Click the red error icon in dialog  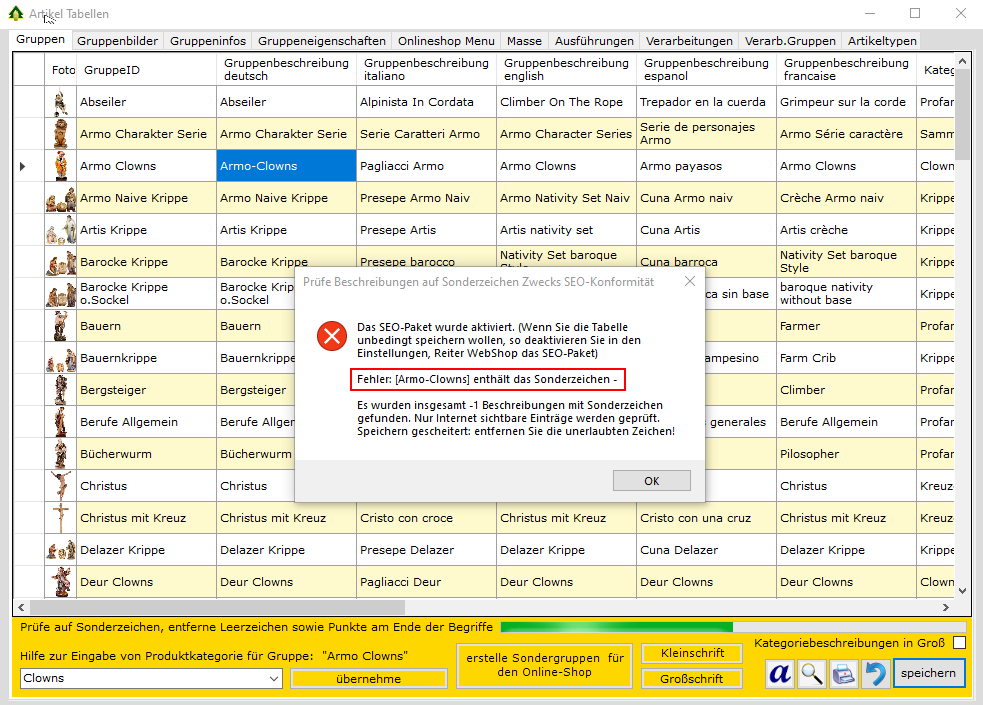pos(331,337)
